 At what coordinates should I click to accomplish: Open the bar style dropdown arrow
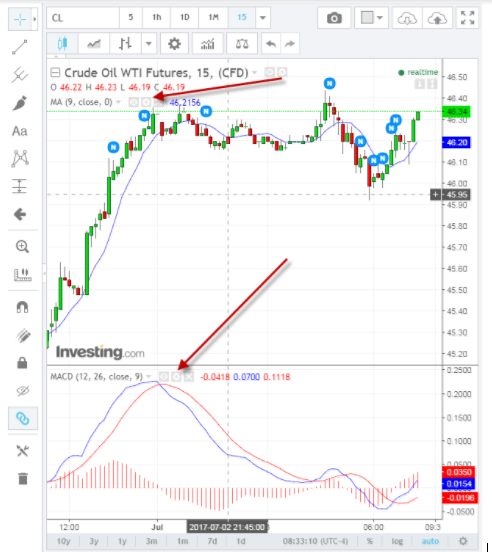point(149,44)
